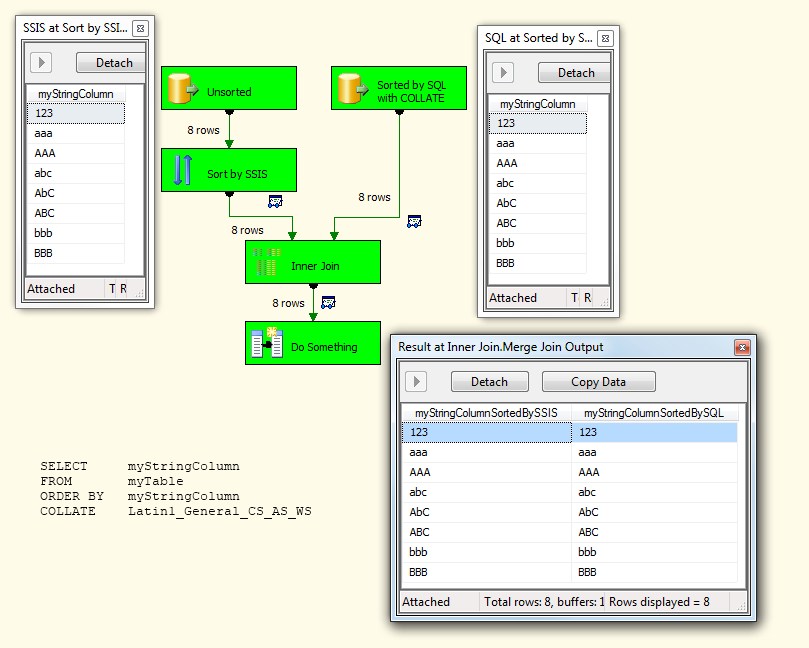Select the Sort by SSIS transform icon
The width and height of the screenshot is (809, 648).
coord(181,171)
